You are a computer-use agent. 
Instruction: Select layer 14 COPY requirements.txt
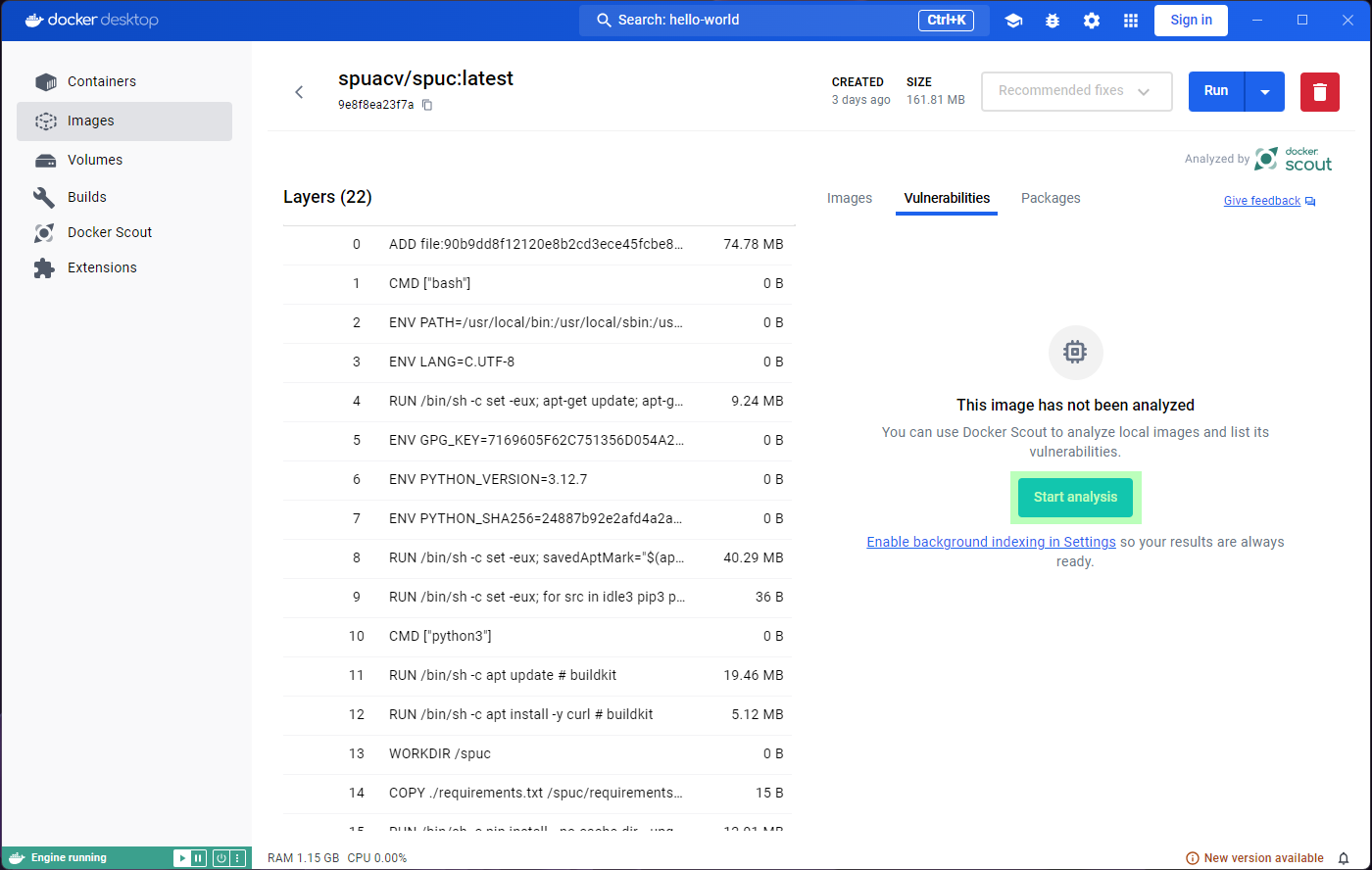[539, 793]
